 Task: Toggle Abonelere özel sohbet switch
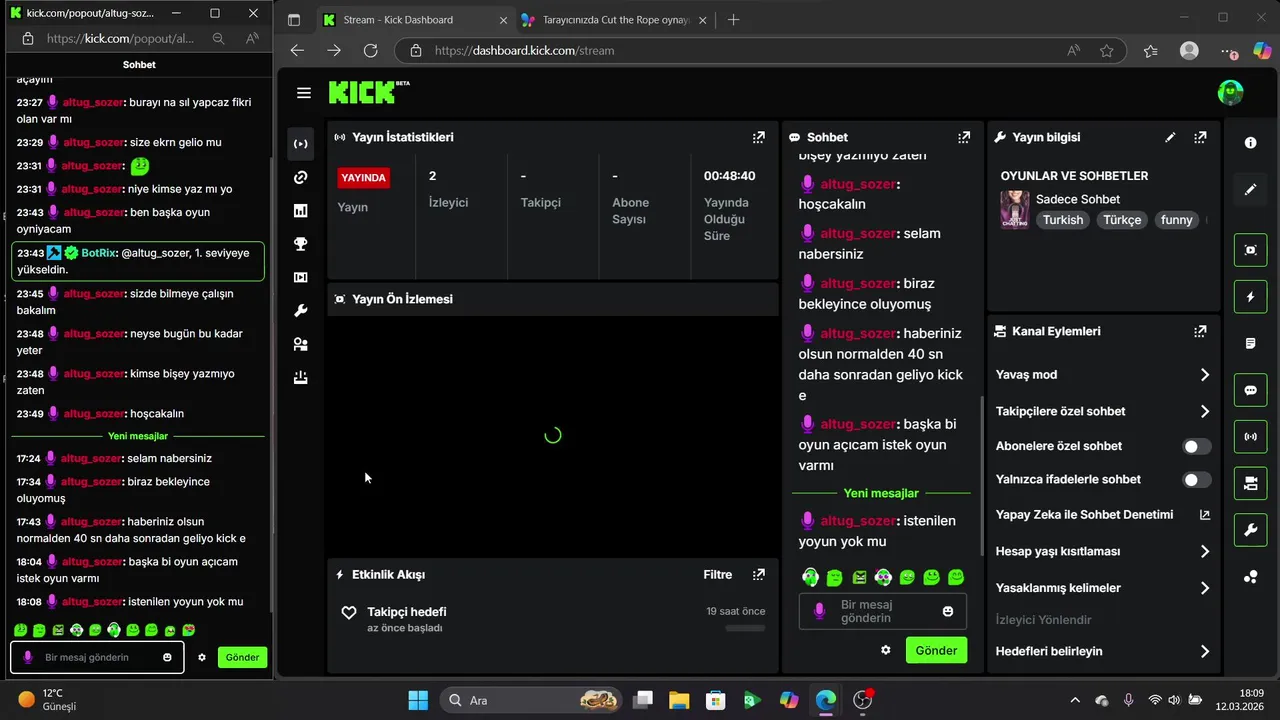coord(1197,446)
